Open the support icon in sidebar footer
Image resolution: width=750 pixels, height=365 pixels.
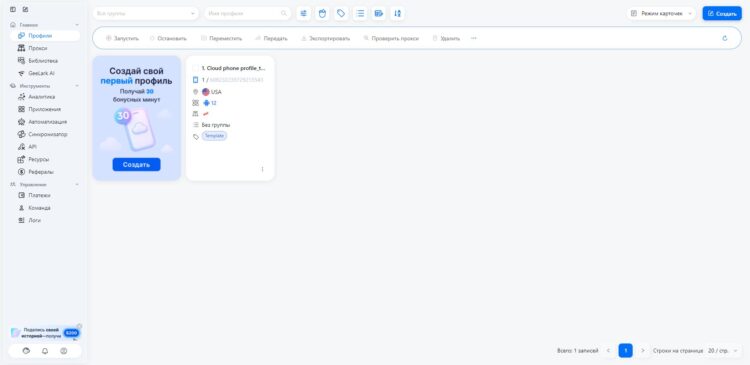[26, 351]
